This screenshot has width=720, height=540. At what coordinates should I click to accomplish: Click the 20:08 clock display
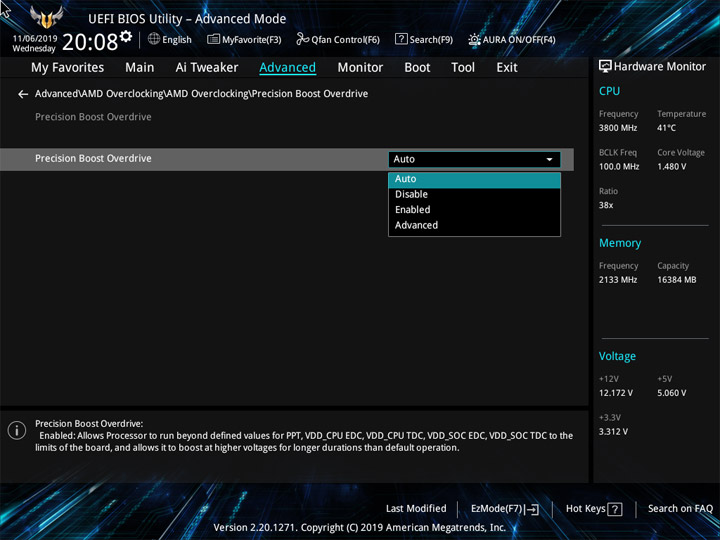(90, 42)
